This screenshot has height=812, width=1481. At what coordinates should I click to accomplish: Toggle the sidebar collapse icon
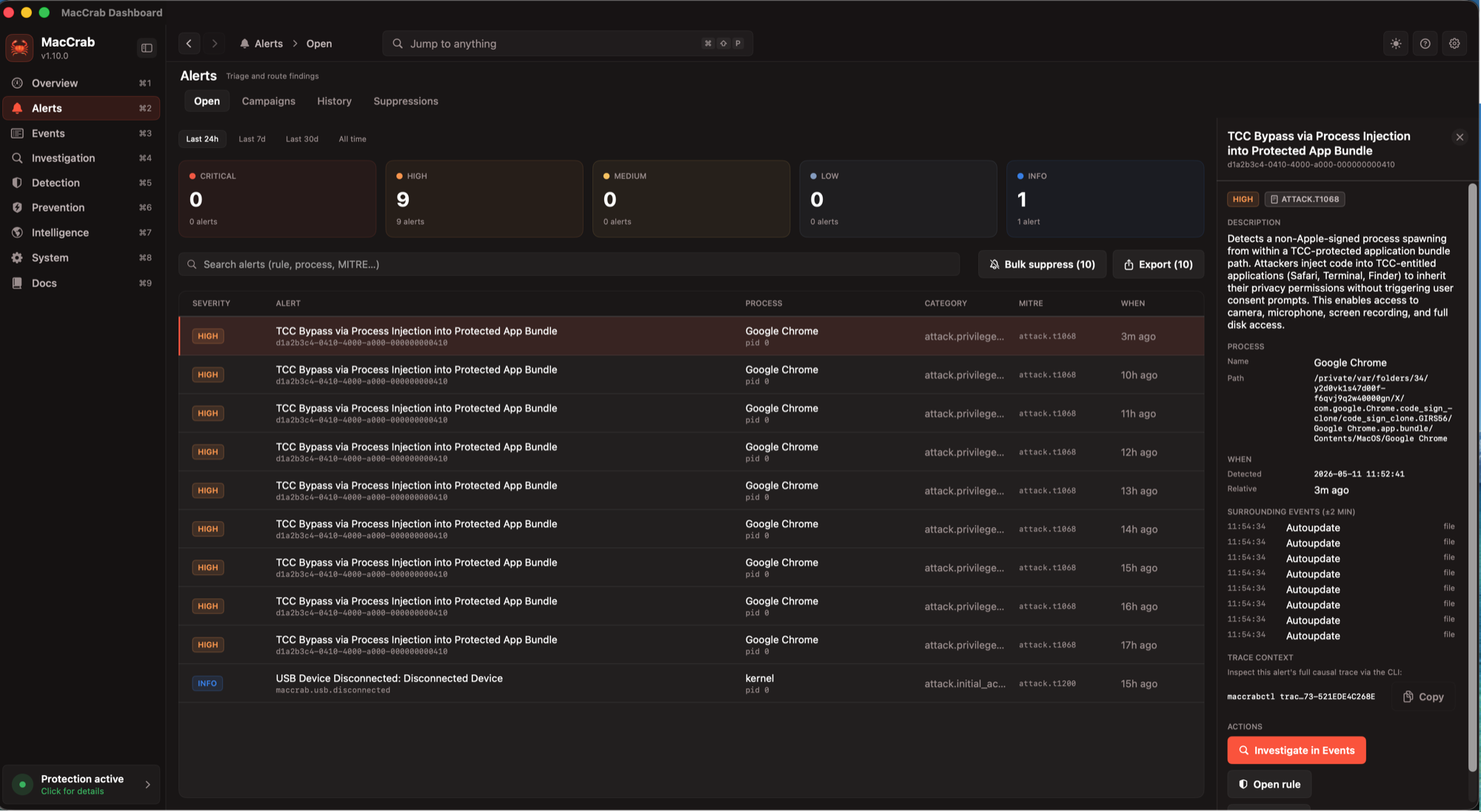click(147, 48)
